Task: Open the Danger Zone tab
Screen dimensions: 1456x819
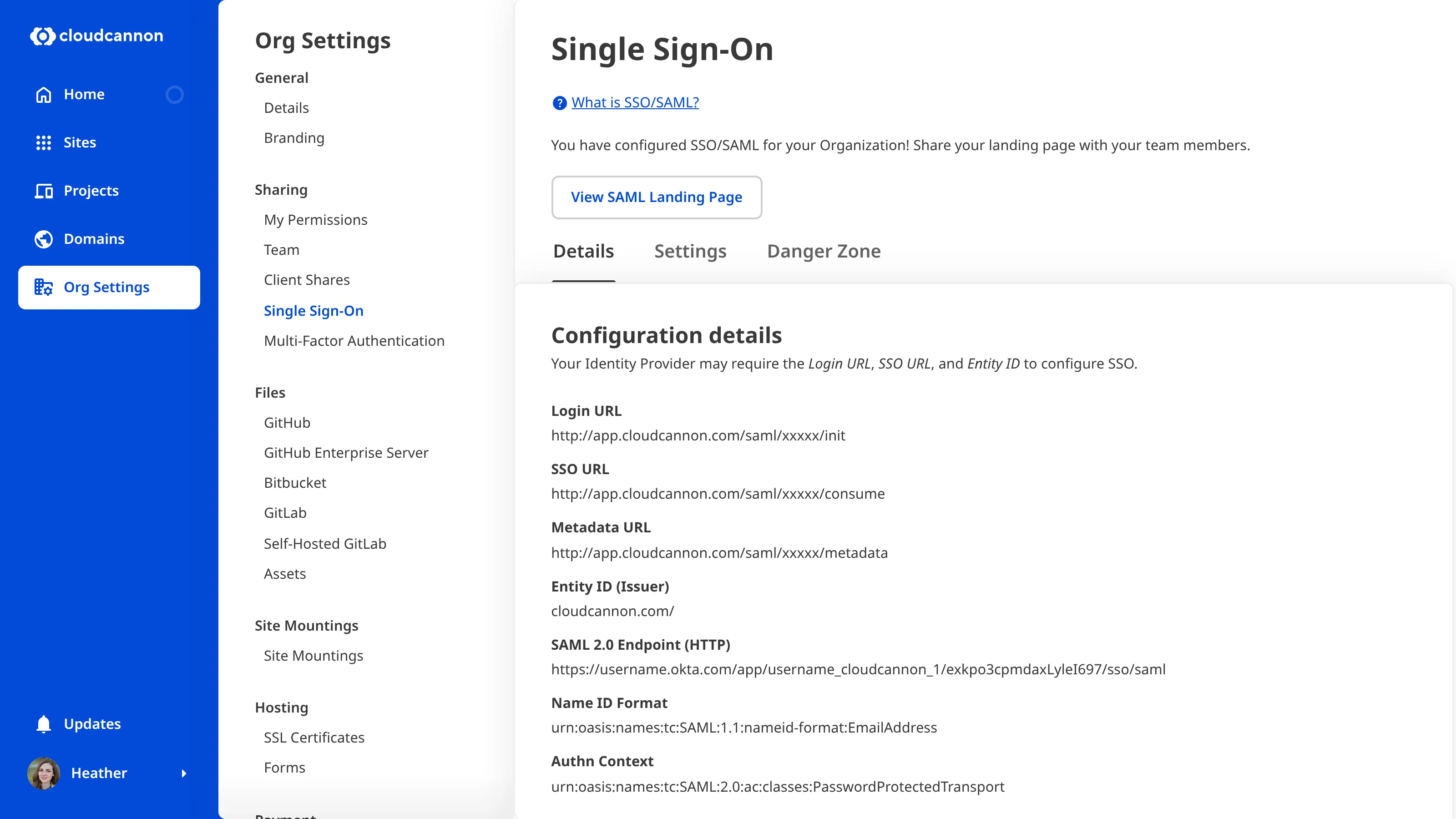Action: (x=824, y=251)
